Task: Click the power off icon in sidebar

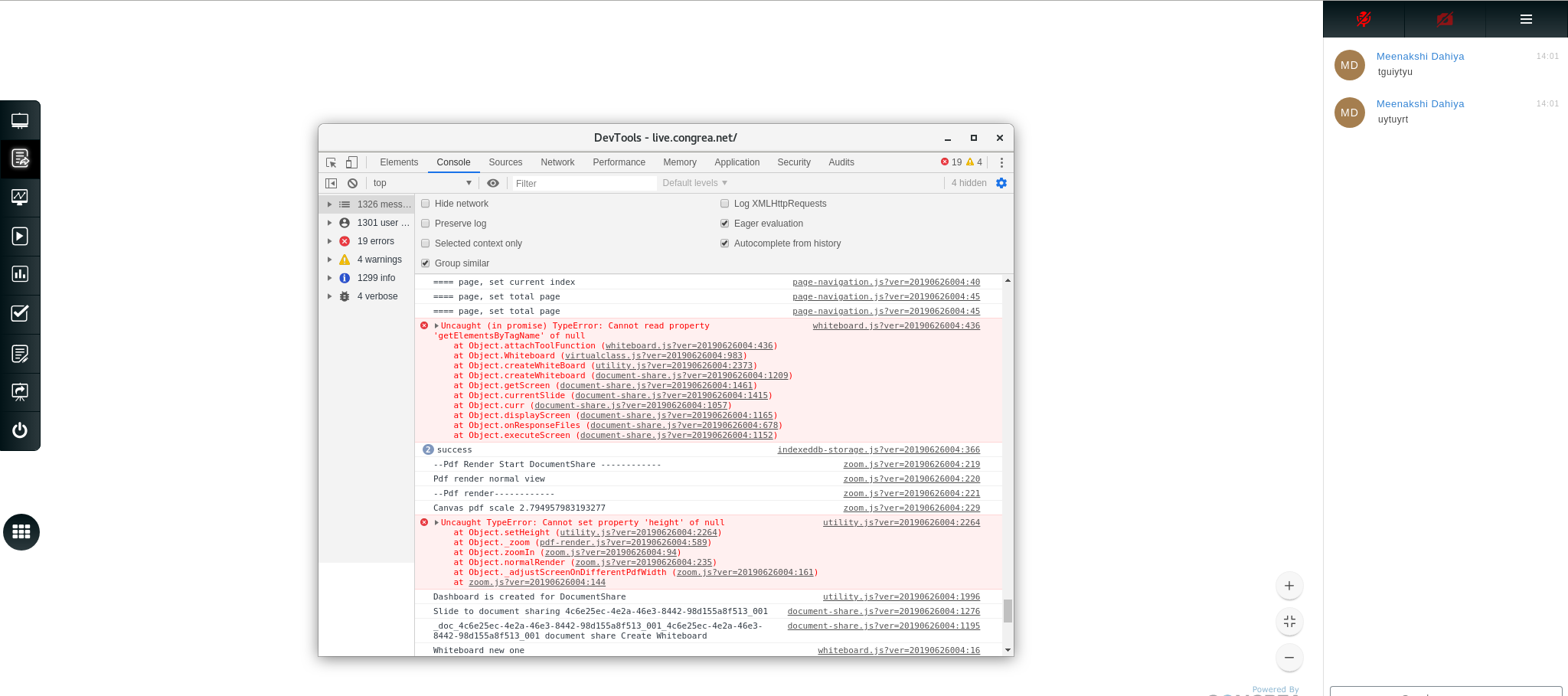Action: (x=21, y=430)
